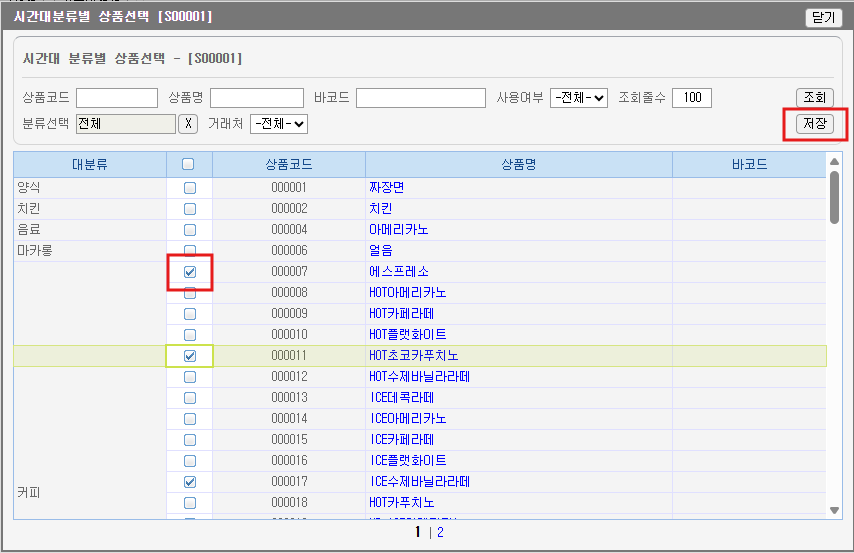Focus the 바코드 input field

coord(420,98)
